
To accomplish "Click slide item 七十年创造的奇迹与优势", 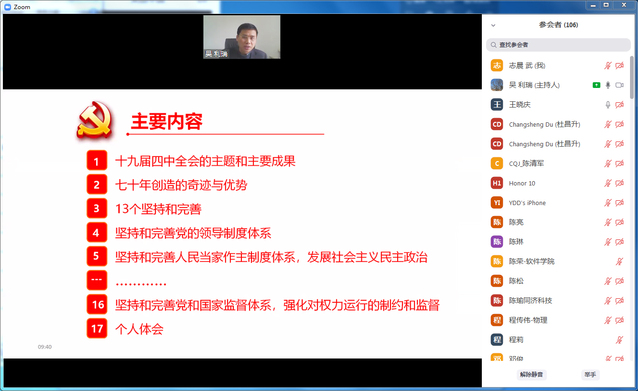I will 181,185.
